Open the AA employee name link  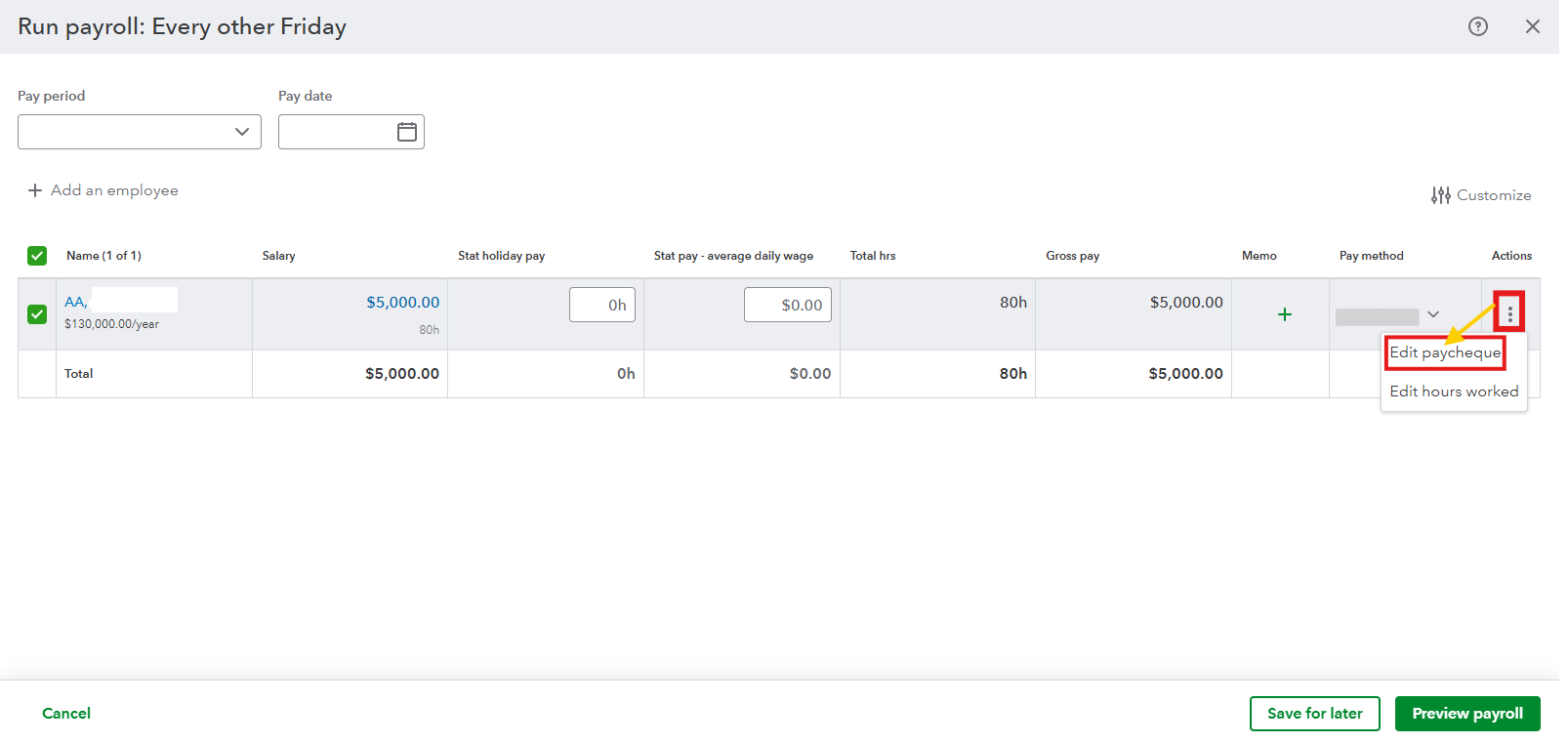click(76, 303)
